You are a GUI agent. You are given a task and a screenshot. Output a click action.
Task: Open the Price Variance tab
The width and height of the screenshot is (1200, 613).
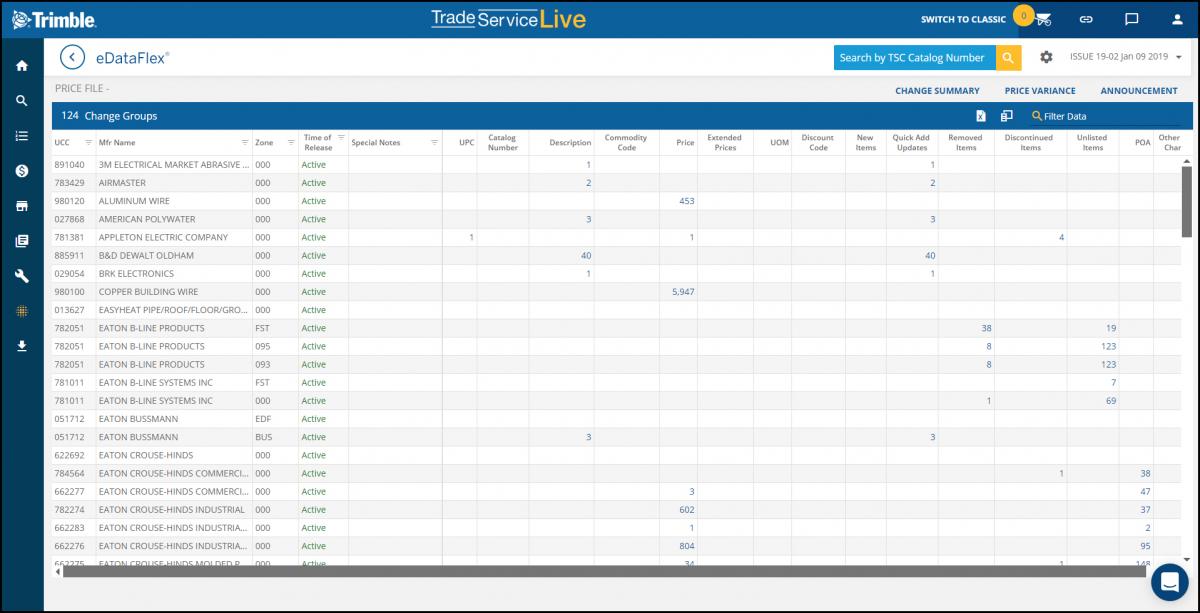click(x=1040, y=91)
